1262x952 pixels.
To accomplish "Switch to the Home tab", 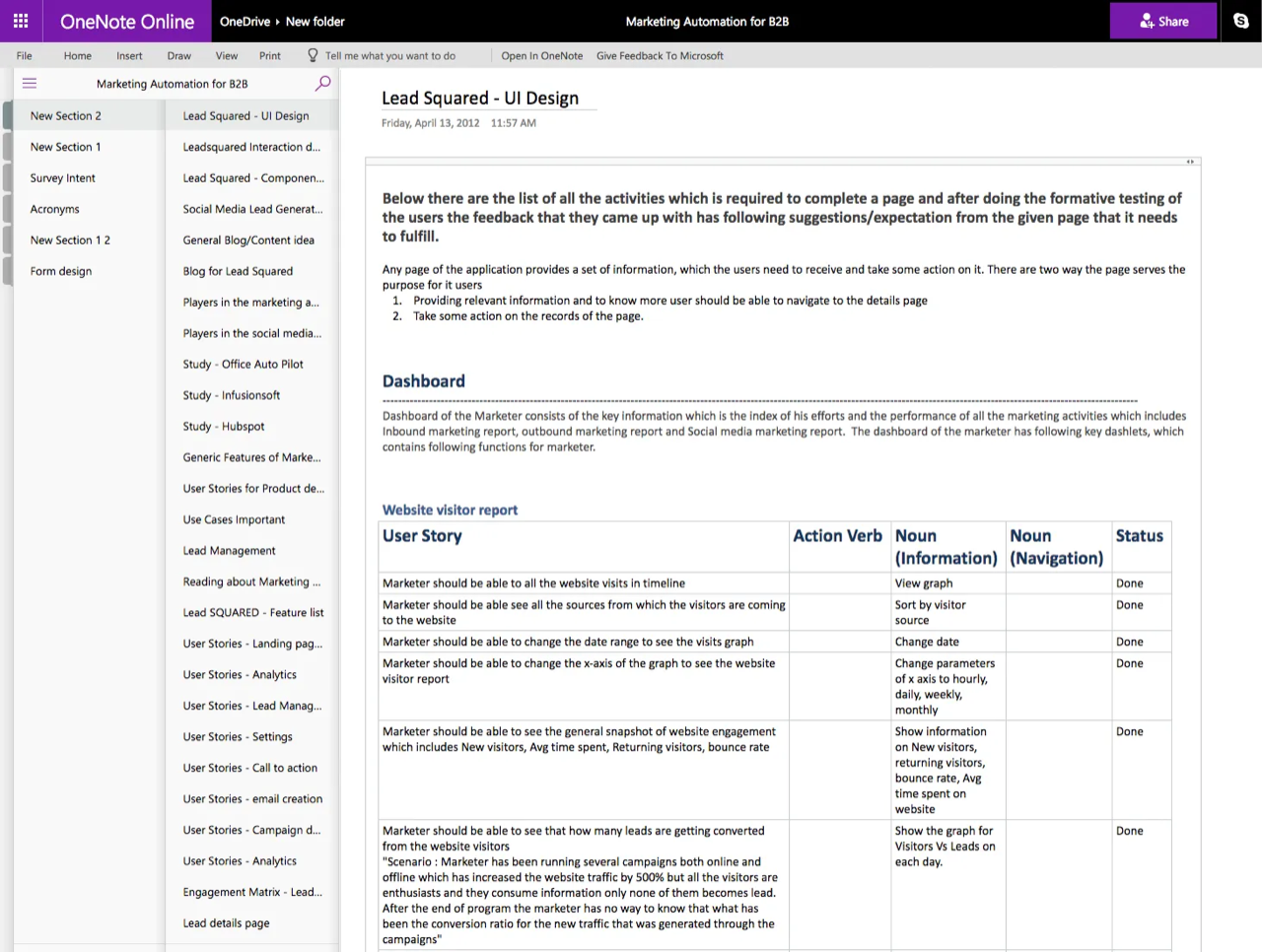I will click(x=78, y=56).
